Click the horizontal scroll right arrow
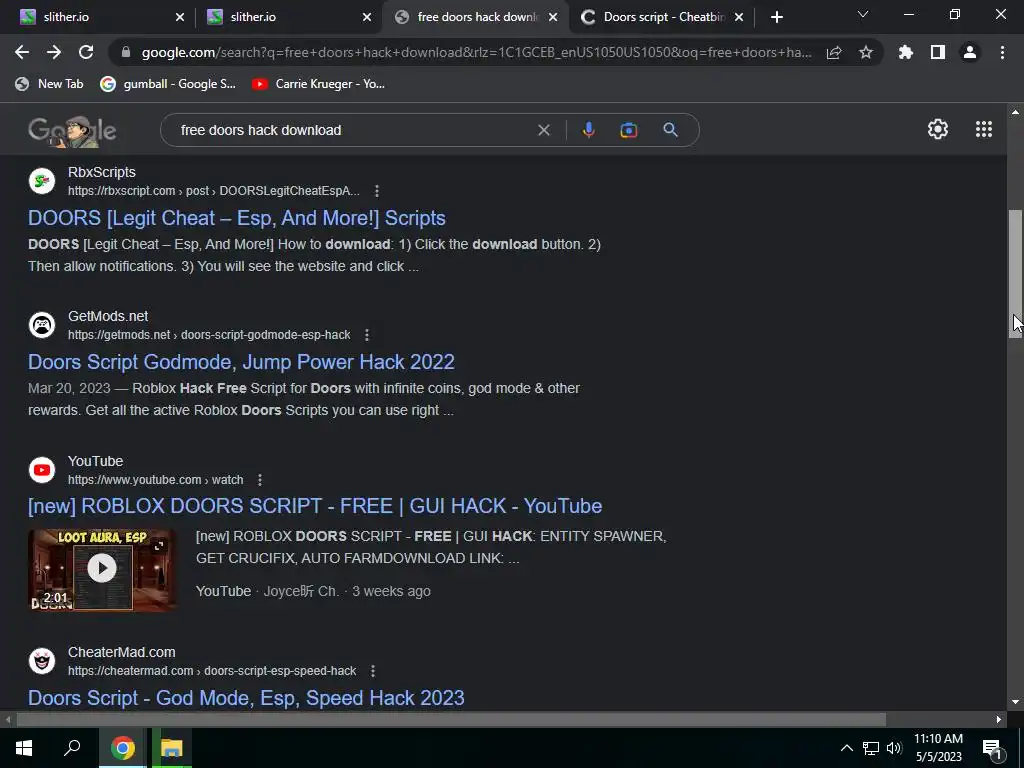 (999, 720)
